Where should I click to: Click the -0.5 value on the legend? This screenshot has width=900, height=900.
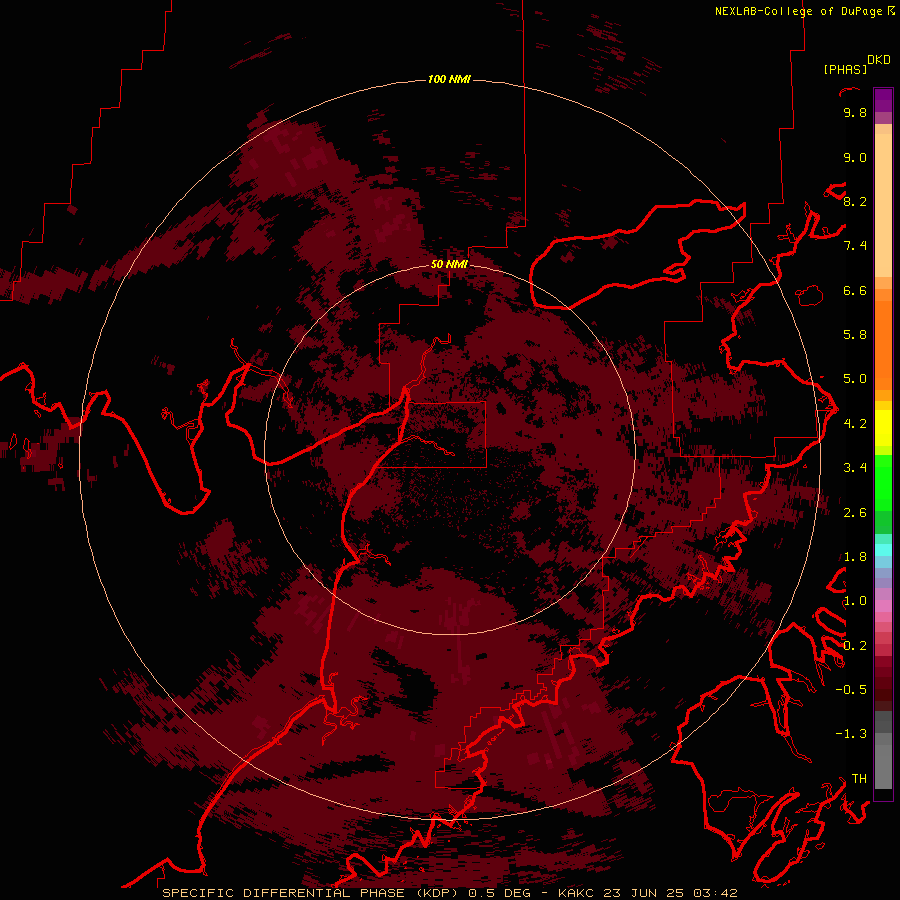click(851, 690)
